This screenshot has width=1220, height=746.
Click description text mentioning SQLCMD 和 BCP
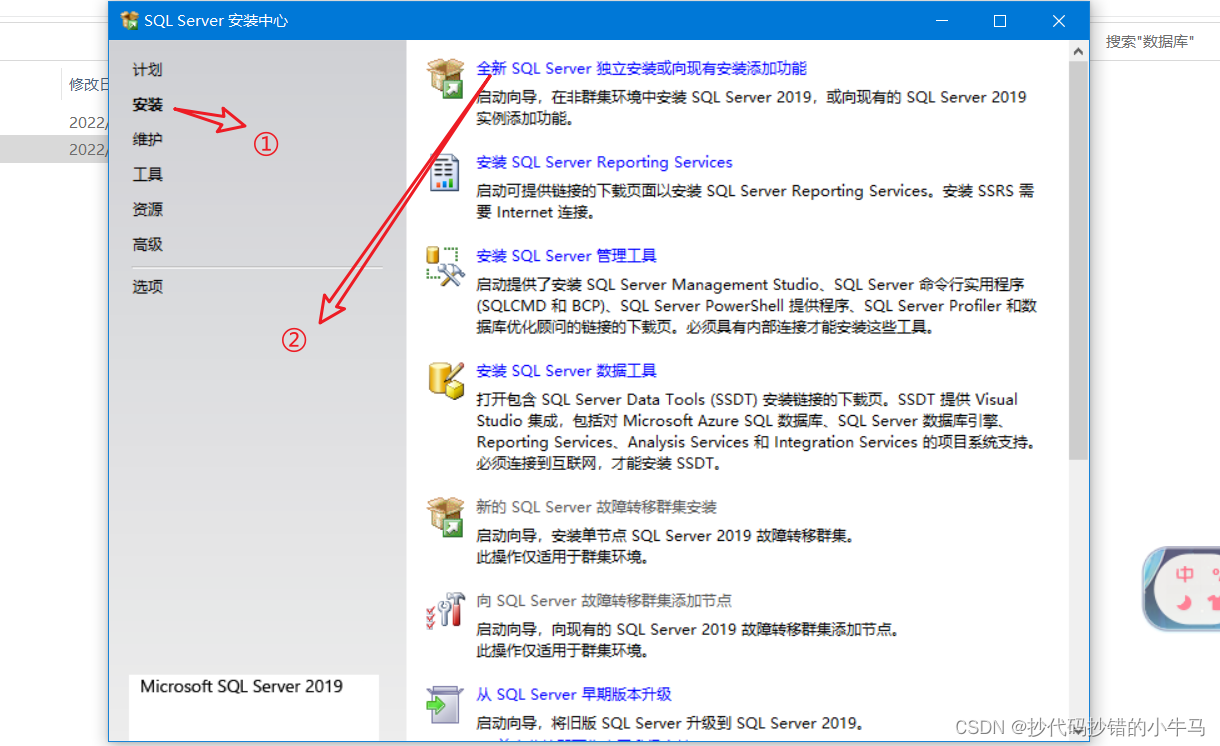coord(757,306)
